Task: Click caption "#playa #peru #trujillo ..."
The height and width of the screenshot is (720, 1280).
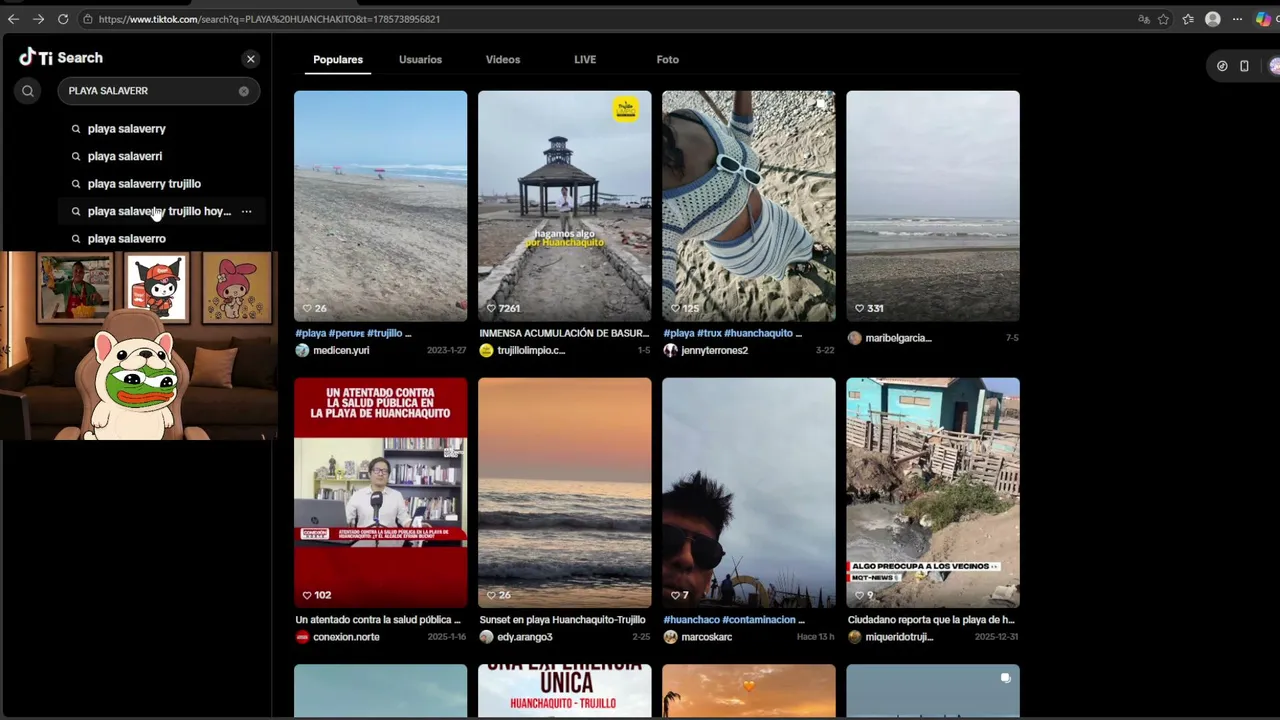Action: [353, 333]
